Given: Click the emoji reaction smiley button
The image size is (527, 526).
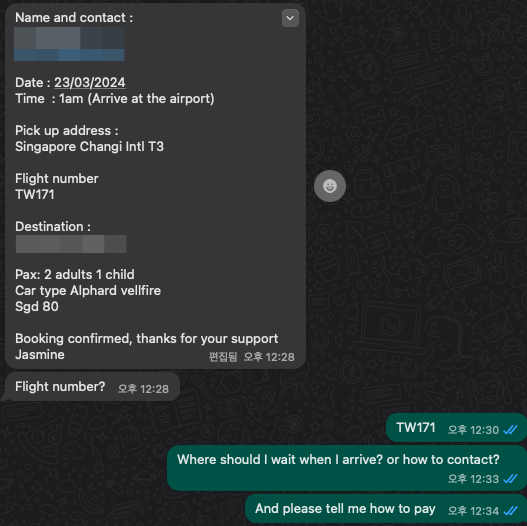Looking at the screenshot, I should click(330, 186).
